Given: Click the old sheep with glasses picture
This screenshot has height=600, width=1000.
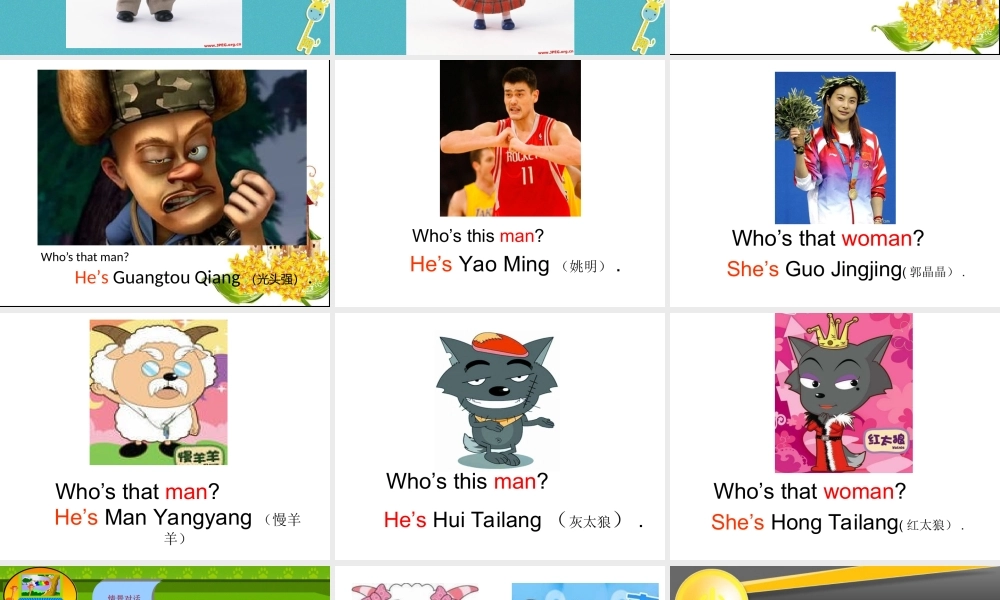Looking at the screenshot, I should (158, 392).
